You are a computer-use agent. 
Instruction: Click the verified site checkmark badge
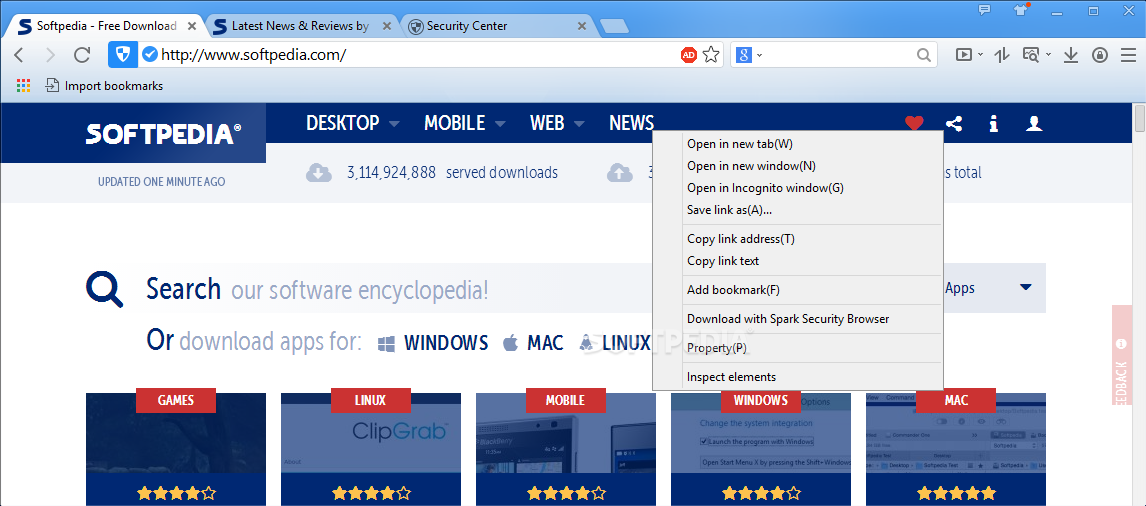pyautogui.click(x=149, y=54)
